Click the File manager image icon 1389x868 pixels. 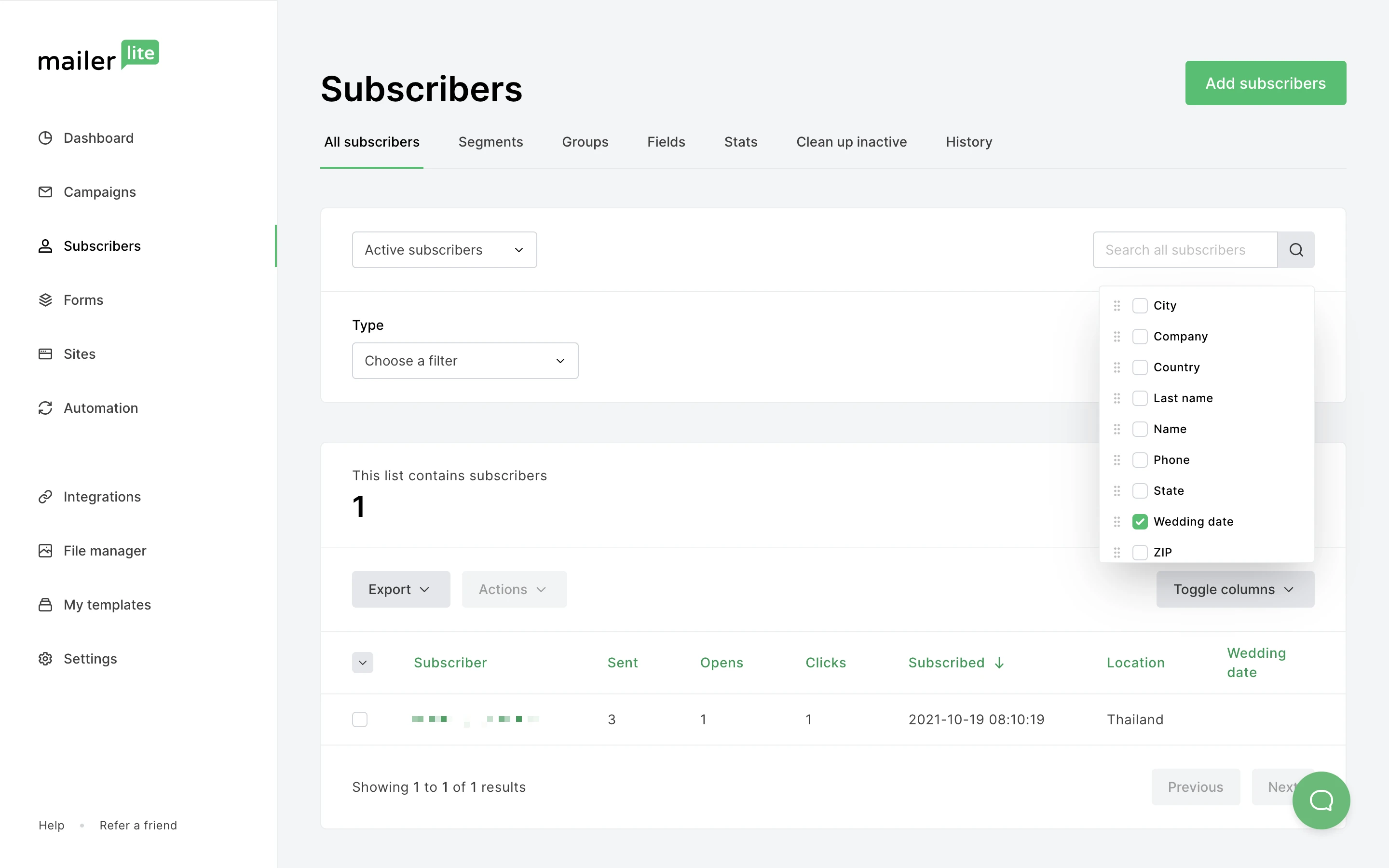[45, 551]
